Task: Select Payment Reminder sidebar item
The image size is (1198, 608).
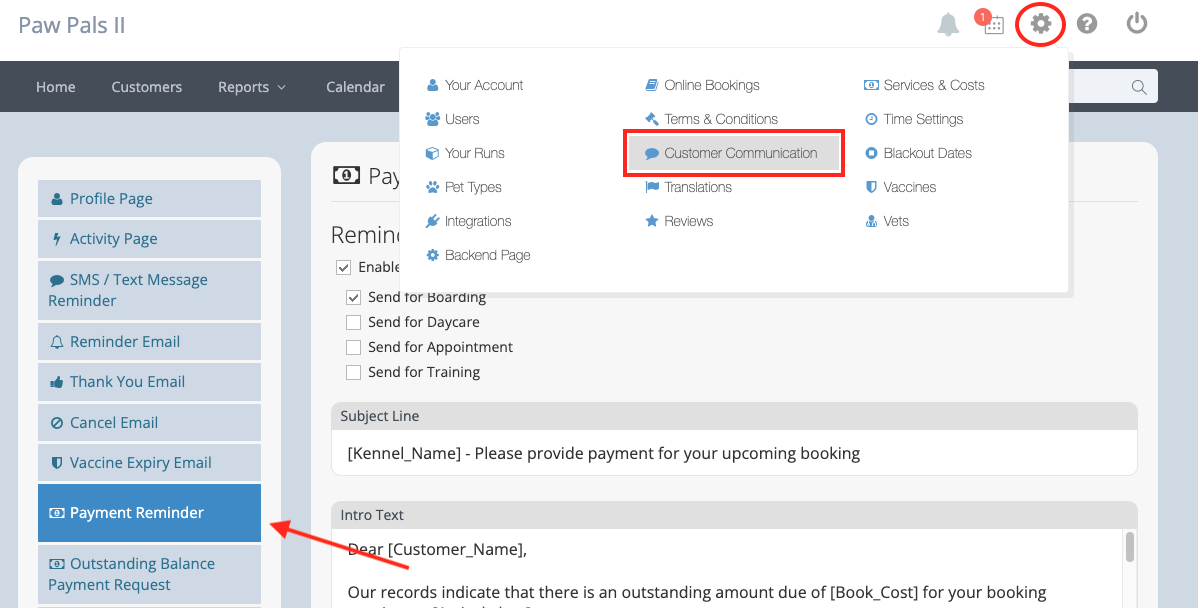Action: 150,513
